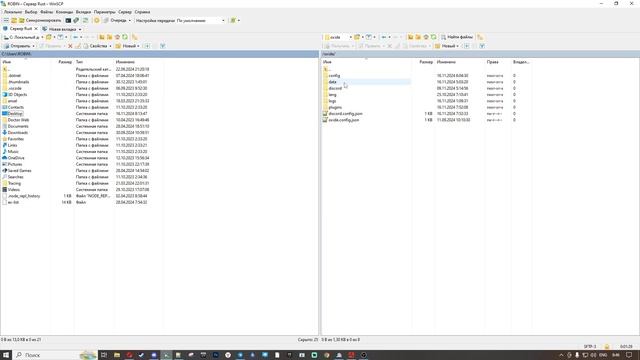Screen dimensions: 640x360
Task: Click the local path bar C:\Users\ROBIN
Action: [159, 54]
